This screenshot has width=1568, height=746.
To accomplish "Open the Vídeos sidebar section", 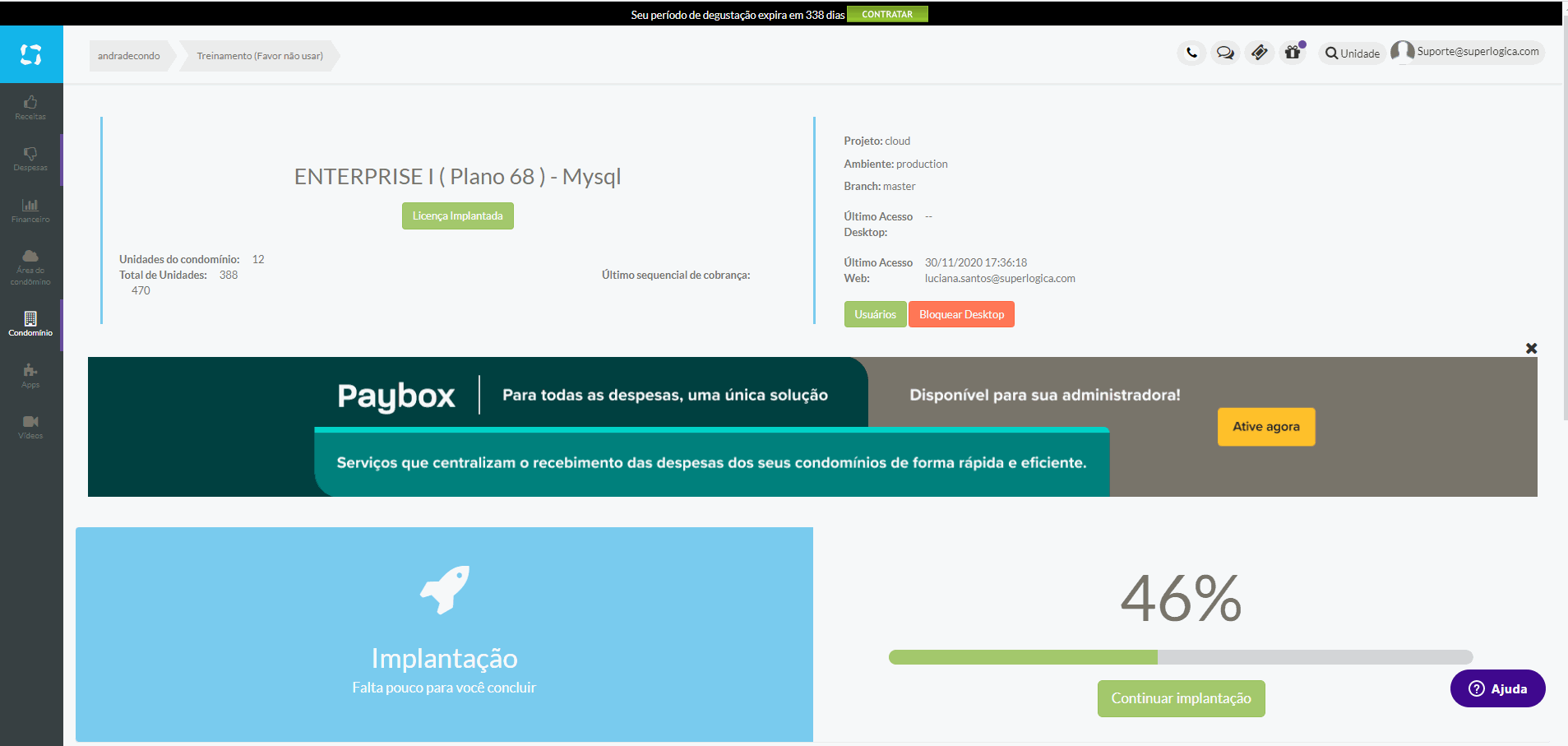I will tap(30, 427).
